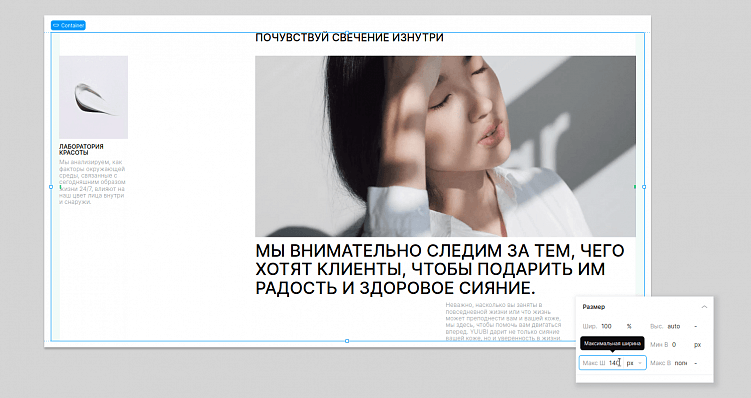751x398 pixels.
Task: Click the right middle resize handle of Container
Action: pos(644,187)
